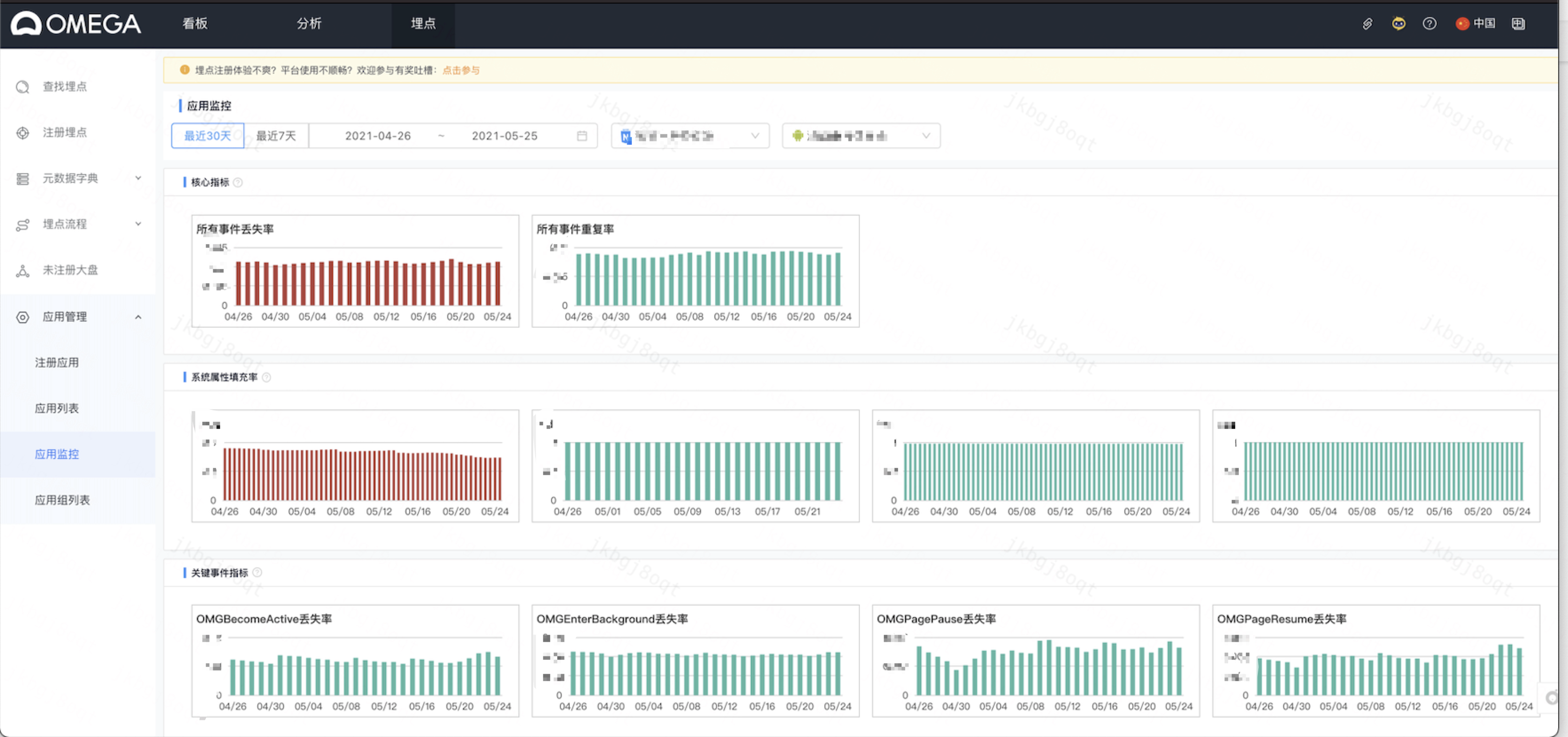The width and height of the screenshot is (1568, 737).
Task: Open 应用列表 in the sidebar
Action: [57, 408]
